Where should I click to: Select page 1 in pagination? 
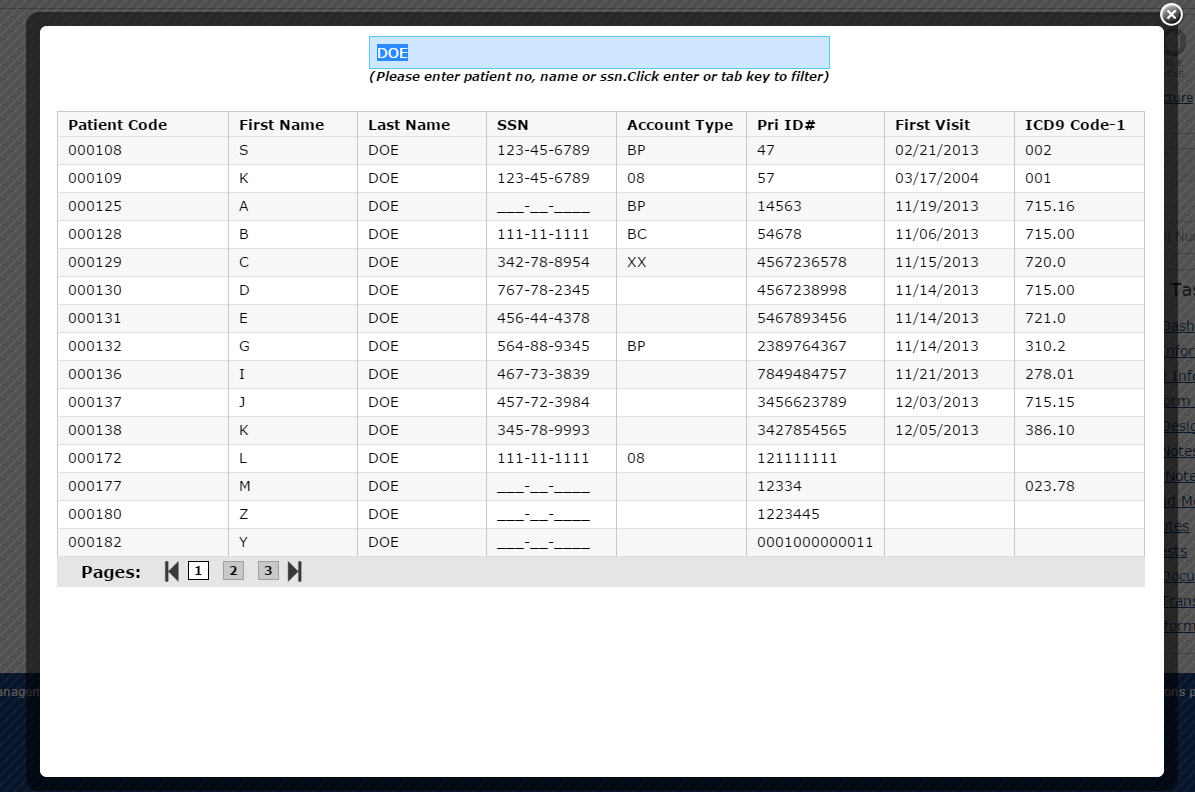[x=198, y=571]
